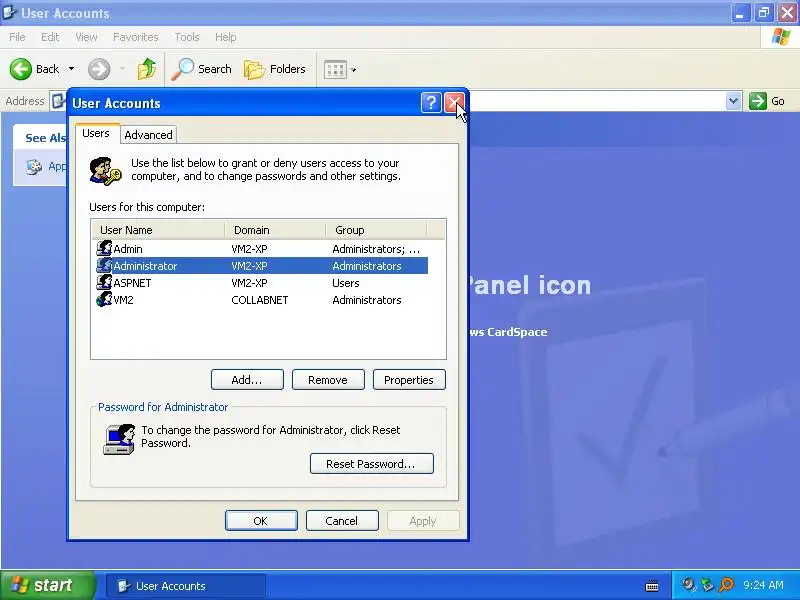Click the grayed Forward arrow icon

point(99,69)
